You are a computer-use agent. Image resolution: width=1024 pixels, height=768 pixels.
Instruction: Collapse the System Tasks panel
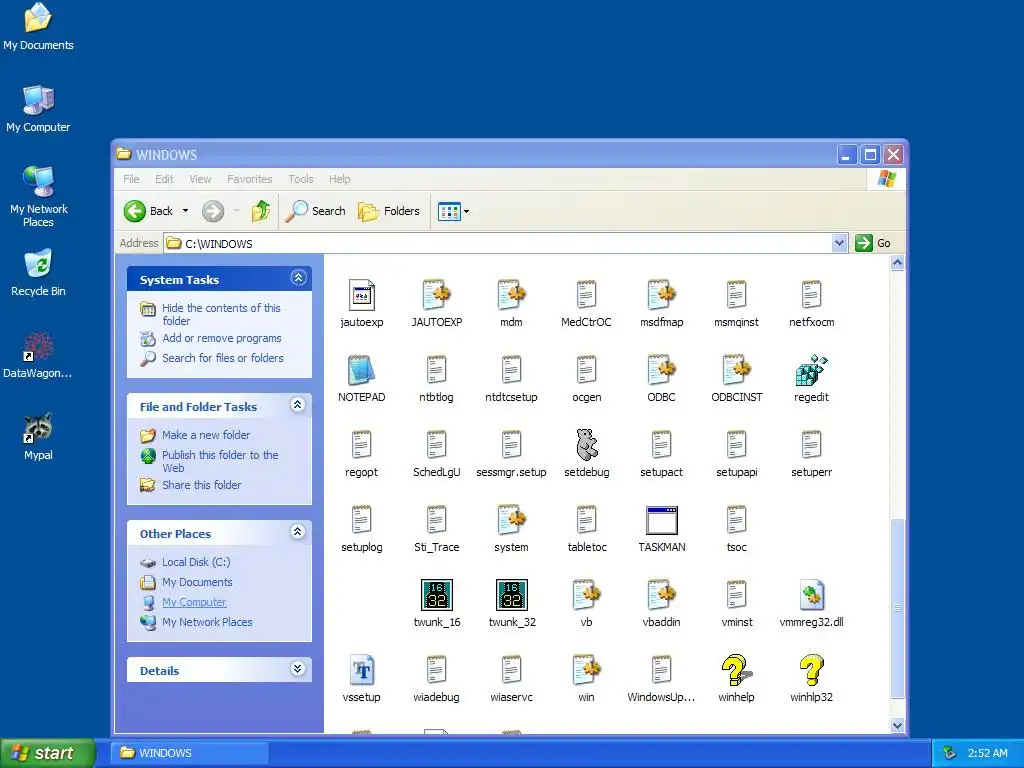pos(298,278)
